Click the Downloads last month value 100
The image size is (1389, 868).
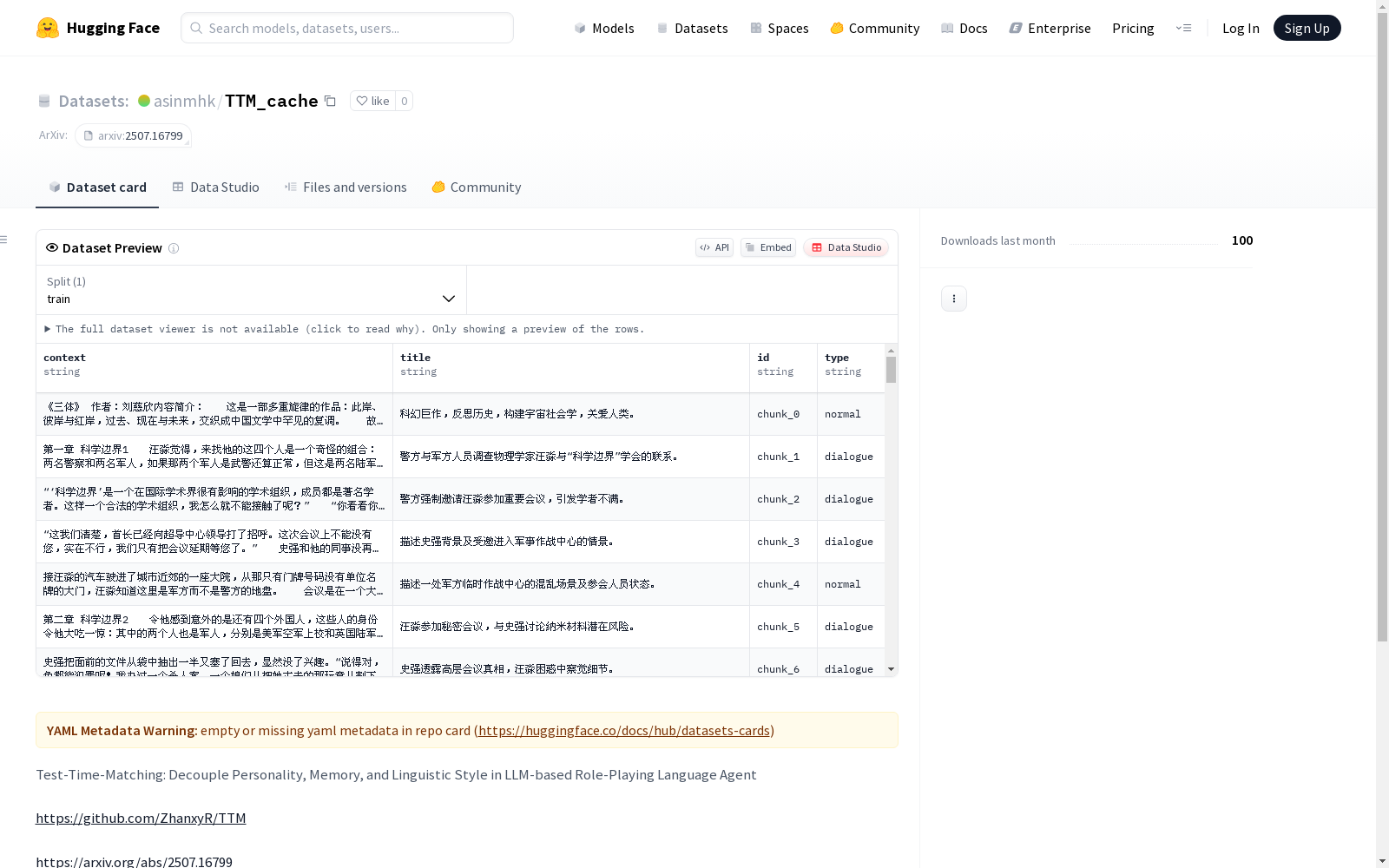(1242, 240)
